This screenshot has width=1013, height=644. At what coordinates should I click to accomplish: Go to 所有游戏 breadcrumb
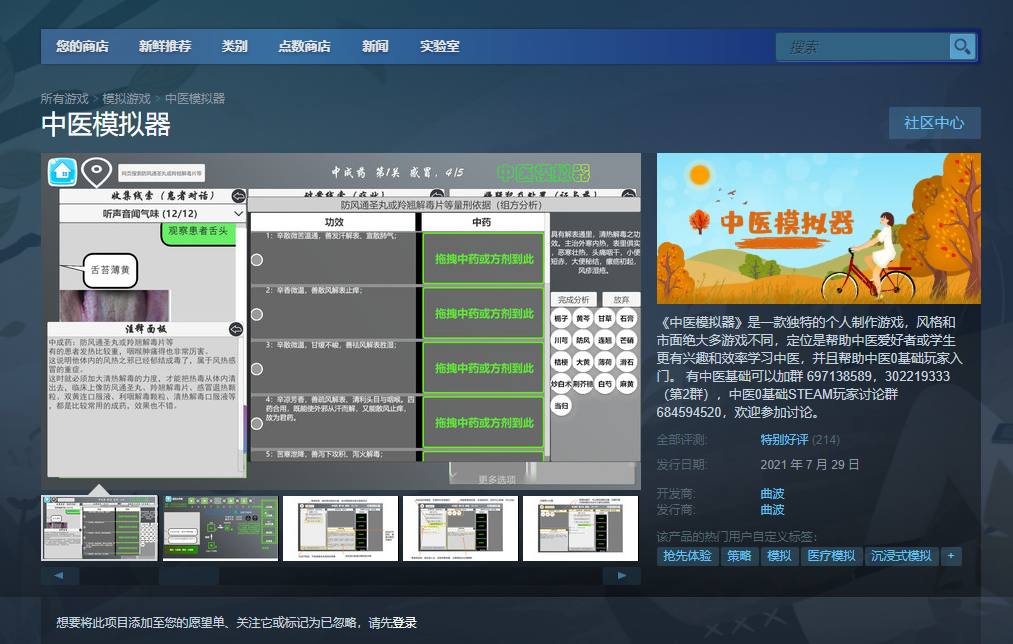pyautogui.click(x=64, y=98)
